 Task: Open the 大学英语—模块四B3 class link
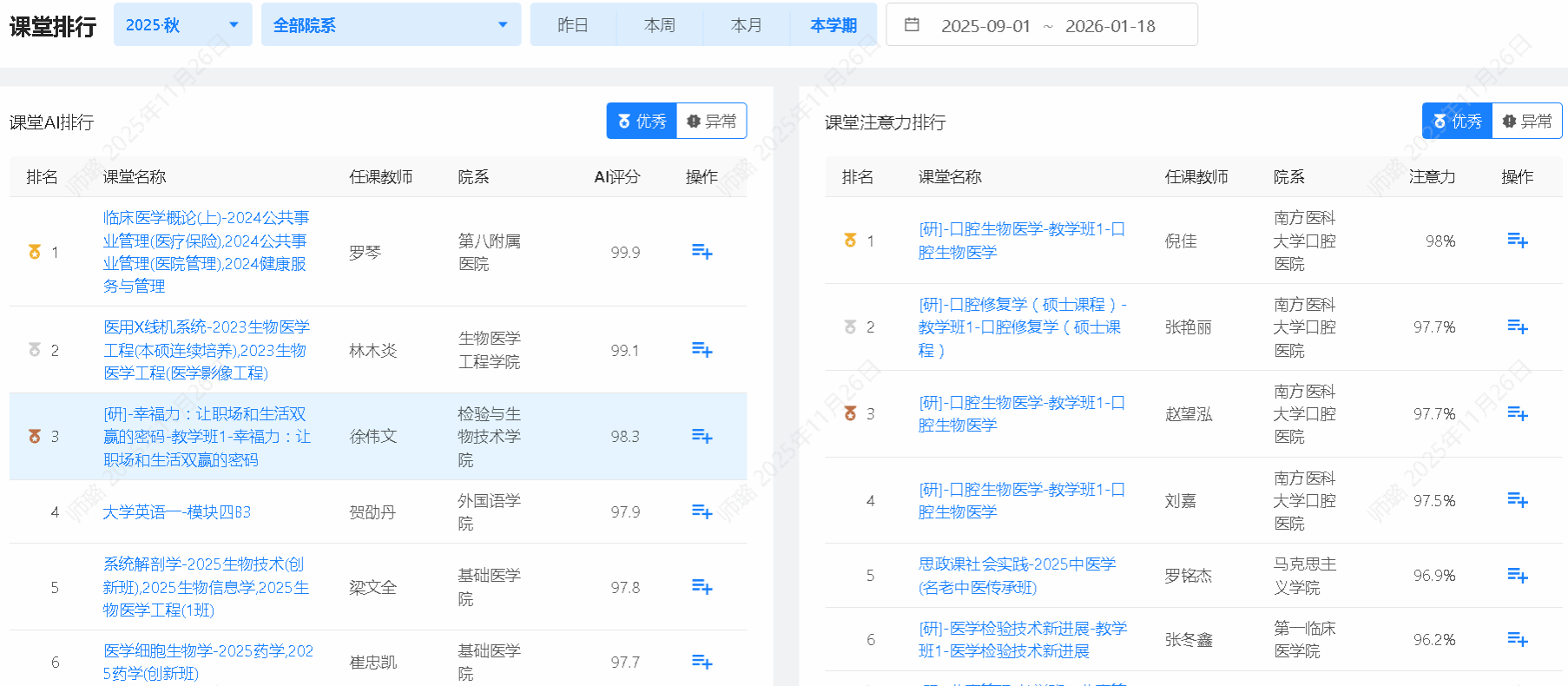coord(177,512)
